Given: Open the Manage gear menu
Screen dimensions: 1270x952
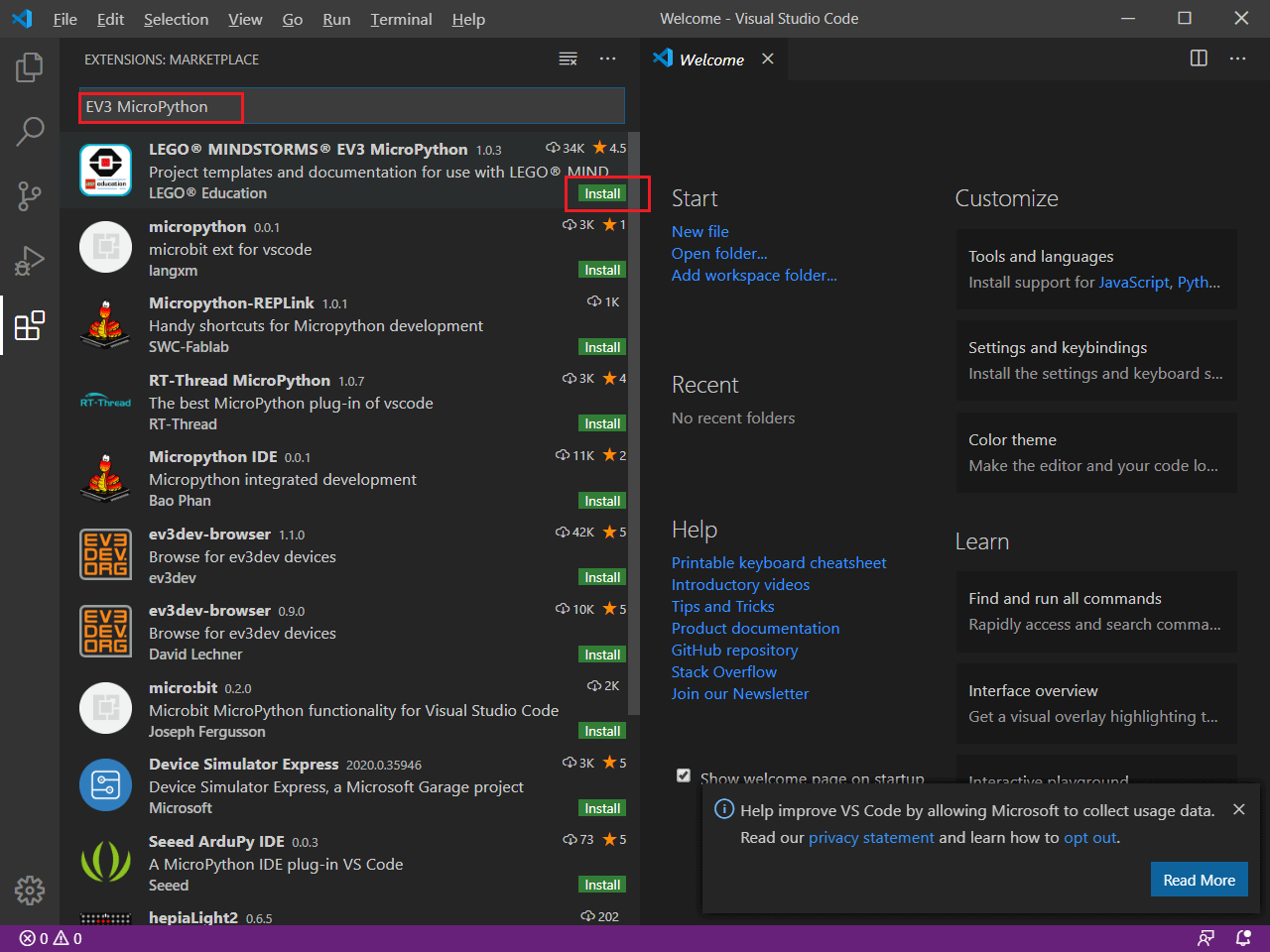Looking at the screenshot, I should tap(30, 890).
